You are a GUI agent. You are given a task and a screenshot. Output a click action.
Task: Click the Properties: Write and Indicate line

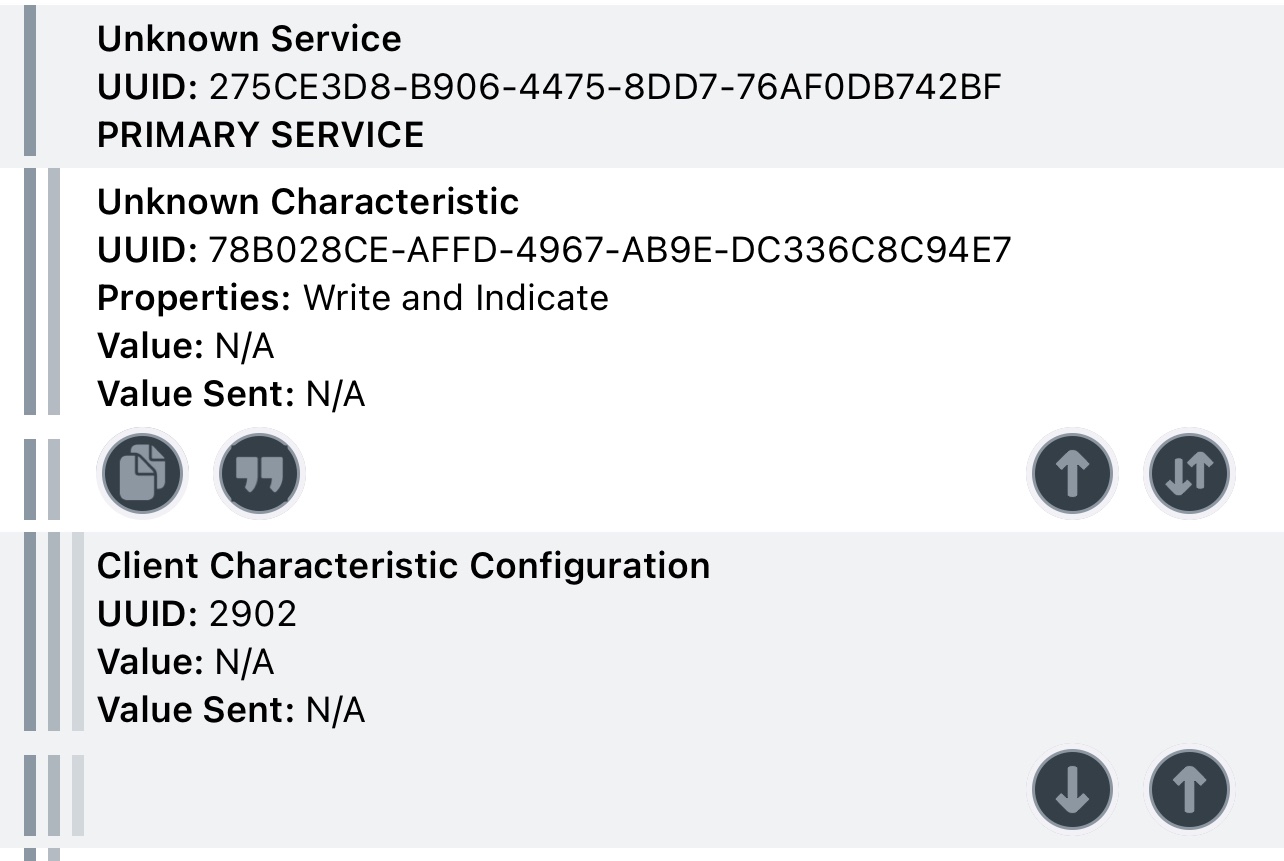click(x=352, y=298)
